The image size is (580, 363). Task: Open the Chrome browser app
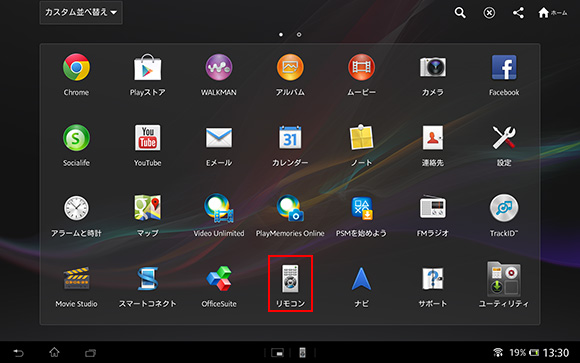(76, 74)
